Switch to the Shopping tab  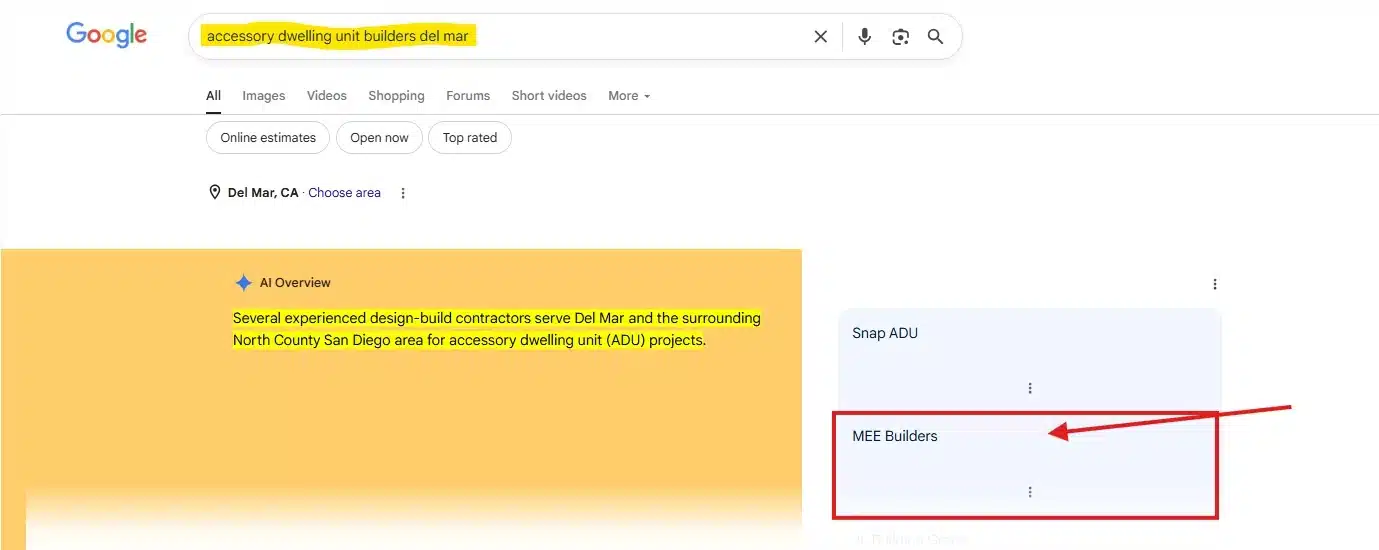point(396,96)
